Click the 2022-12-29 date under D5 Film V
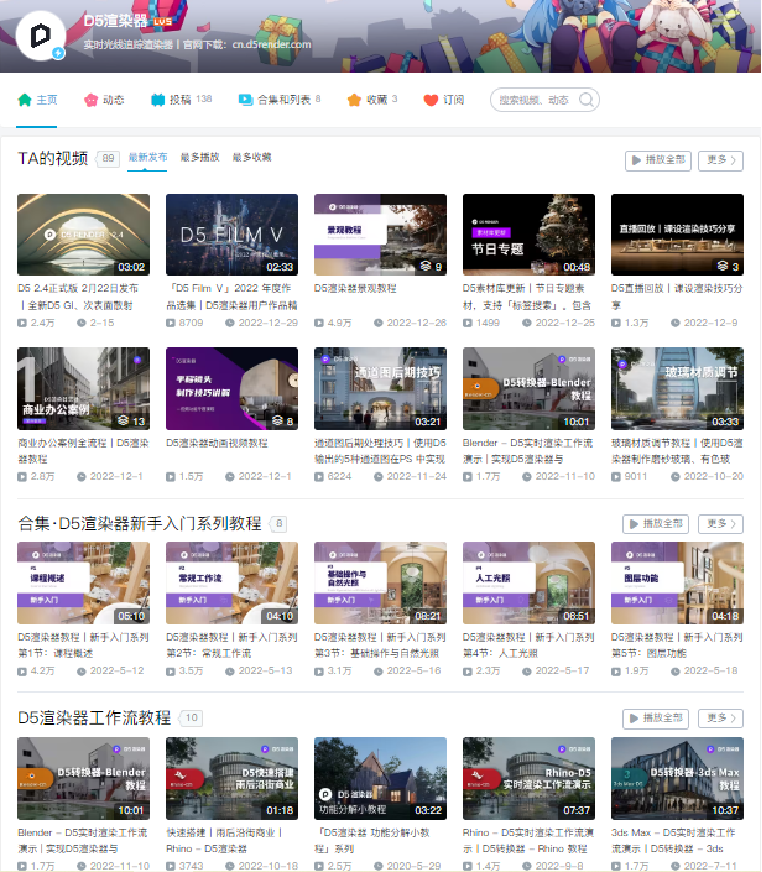 click(x=268, y=323)
